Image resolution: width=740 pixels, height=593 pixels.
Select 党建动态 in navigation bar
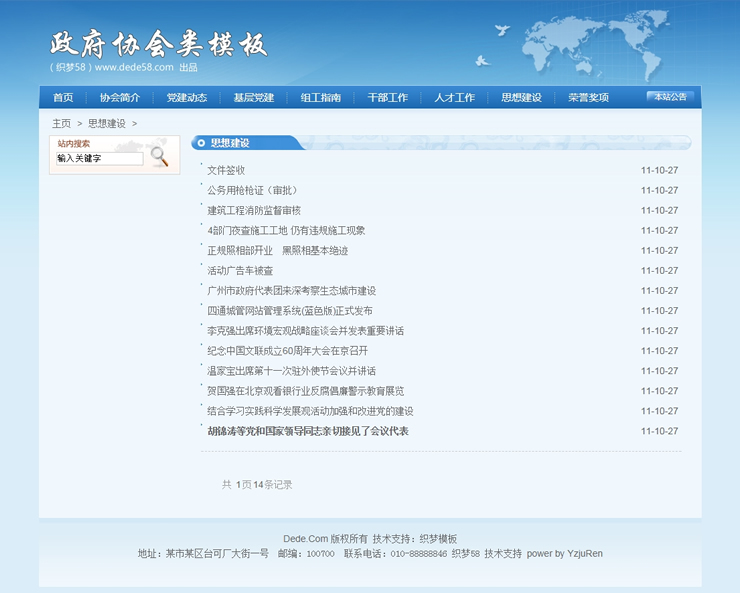[x=187, y=98]
